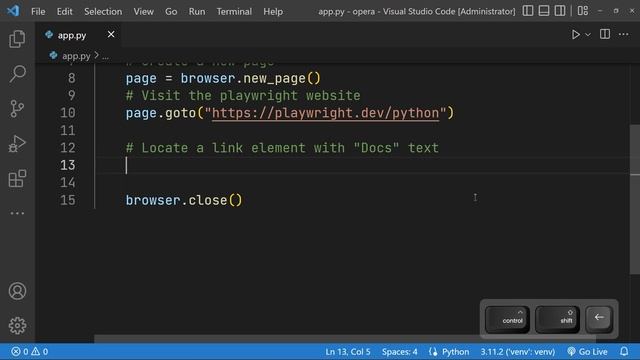Click line number 8 in gutter
This screenshot has width=640, height=360.
71,78
